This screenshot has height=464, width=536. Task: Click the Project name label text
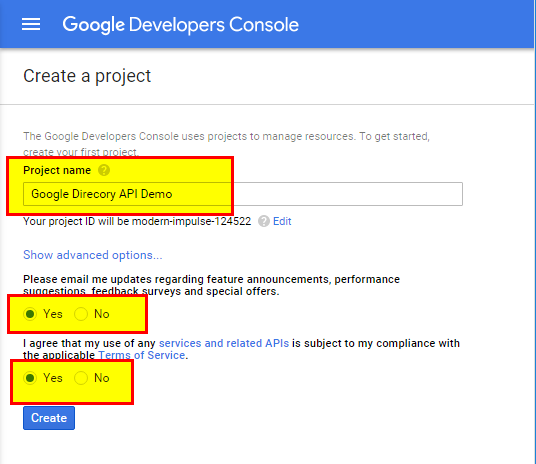point(57,170)
